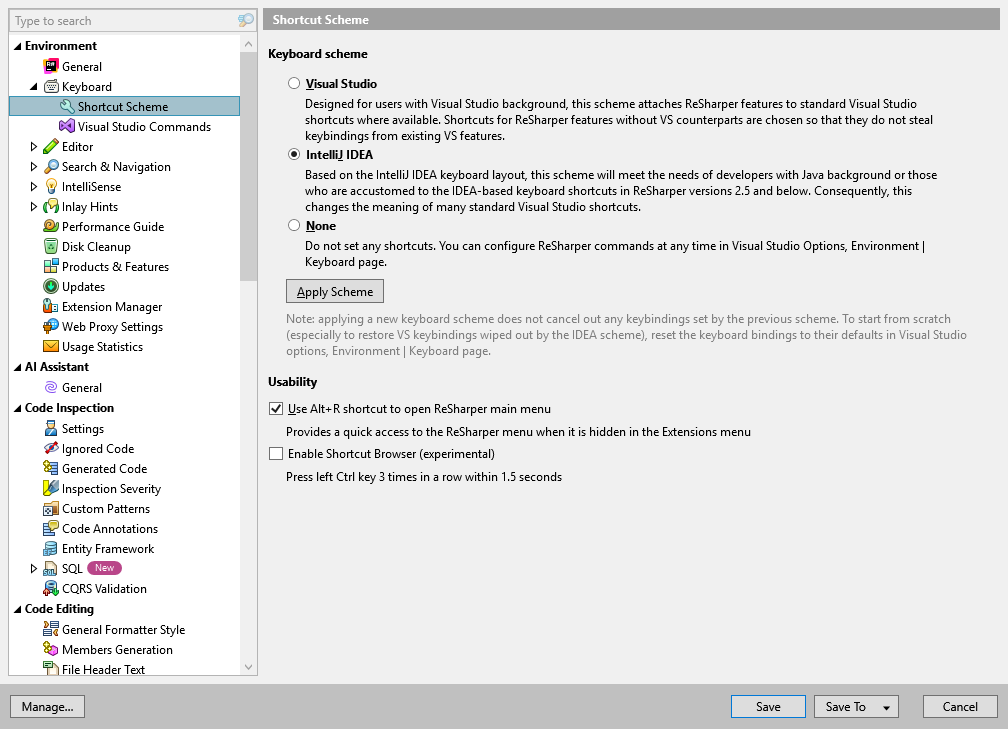Select the Visual Studio keyboard scheme
This screenshot has width=1008, height=729.
pyautogui.click(x=294, y=84)
